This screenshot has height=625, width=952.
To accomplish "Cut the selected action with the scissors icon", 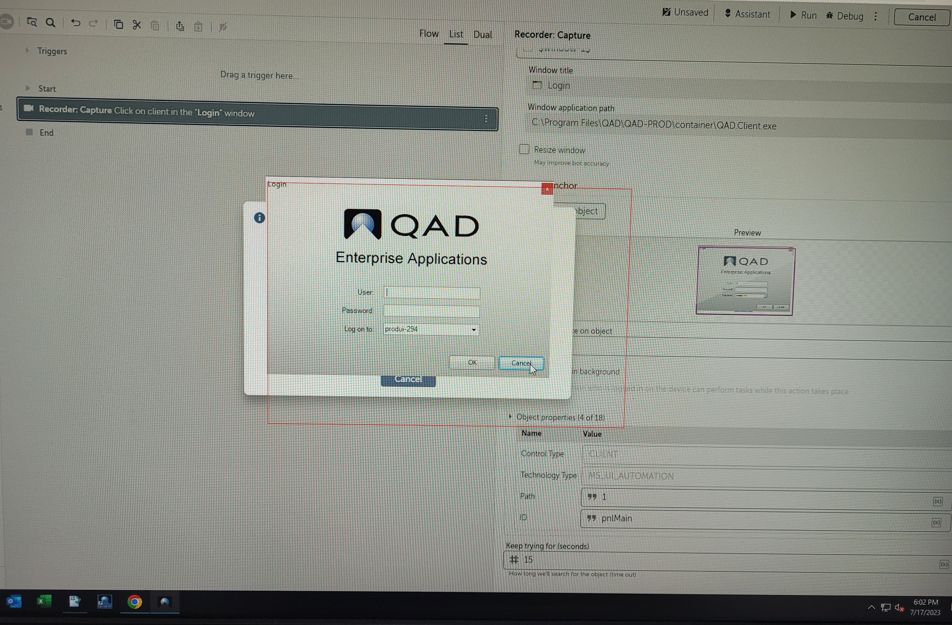I will pyautogui.click(x=137, y=25).
